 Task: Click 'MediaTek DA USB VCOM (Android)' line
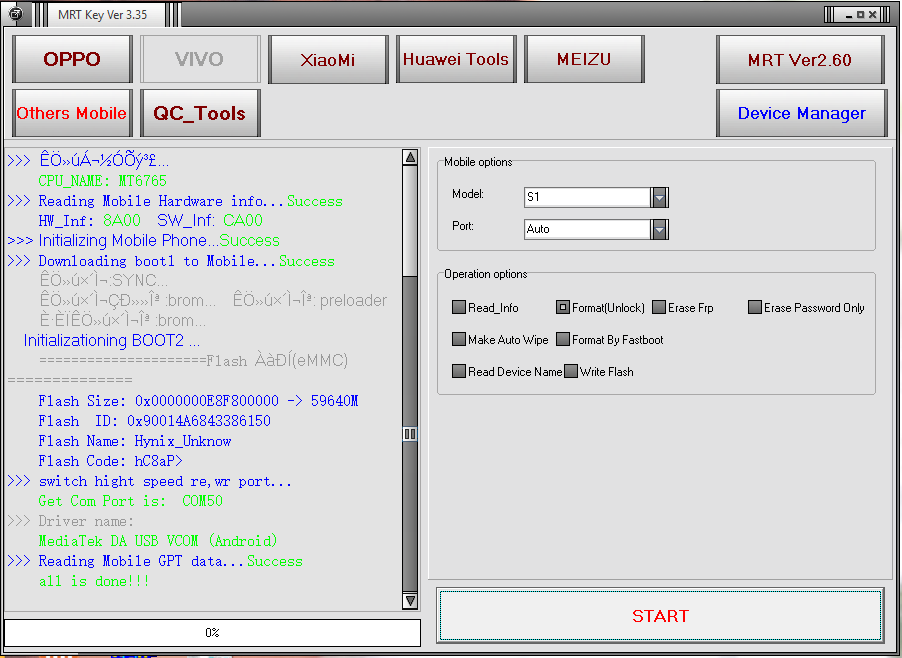[x=158, y=541]
